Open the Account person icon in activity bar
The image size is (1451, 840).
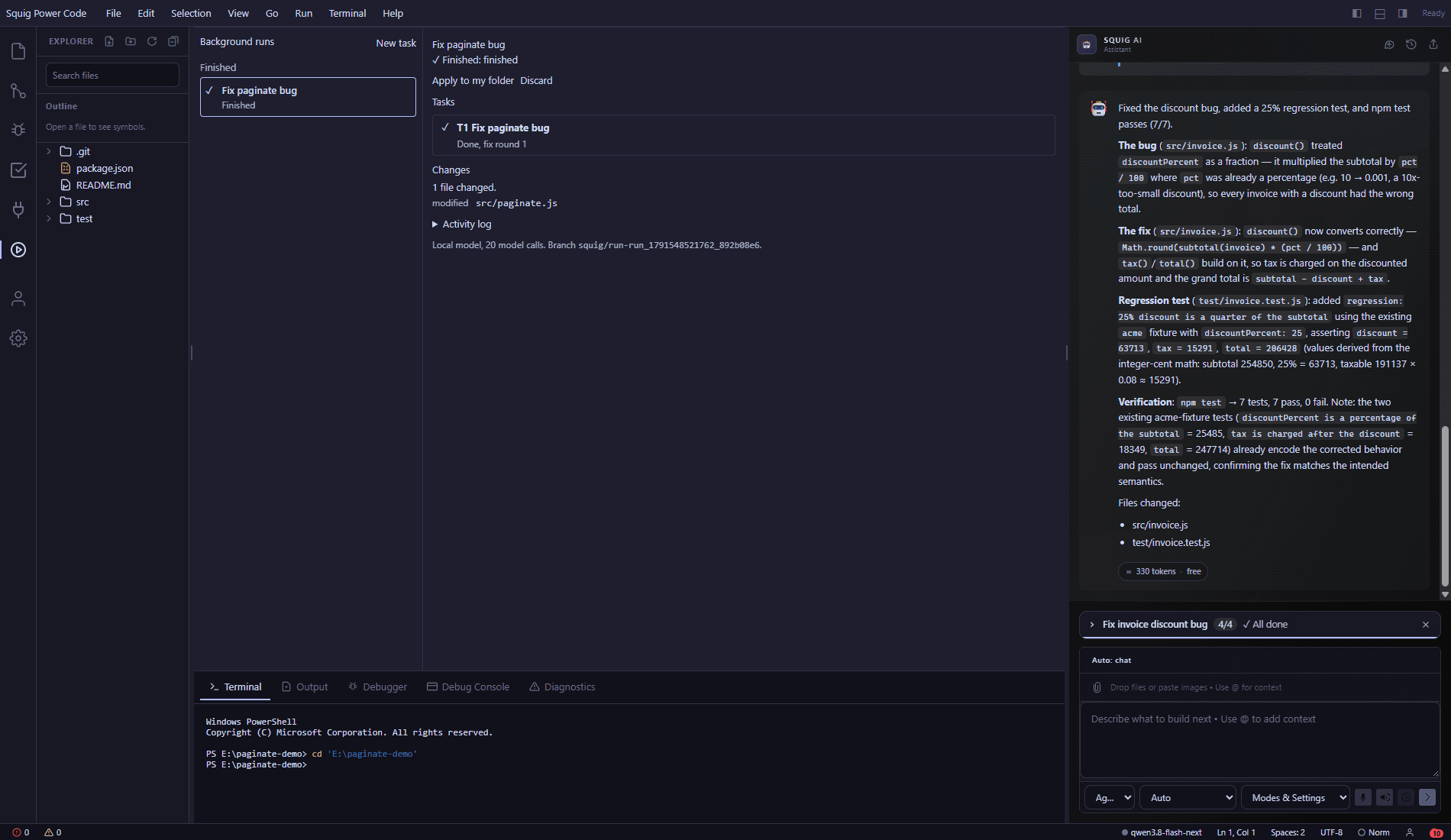coord(18,299)
